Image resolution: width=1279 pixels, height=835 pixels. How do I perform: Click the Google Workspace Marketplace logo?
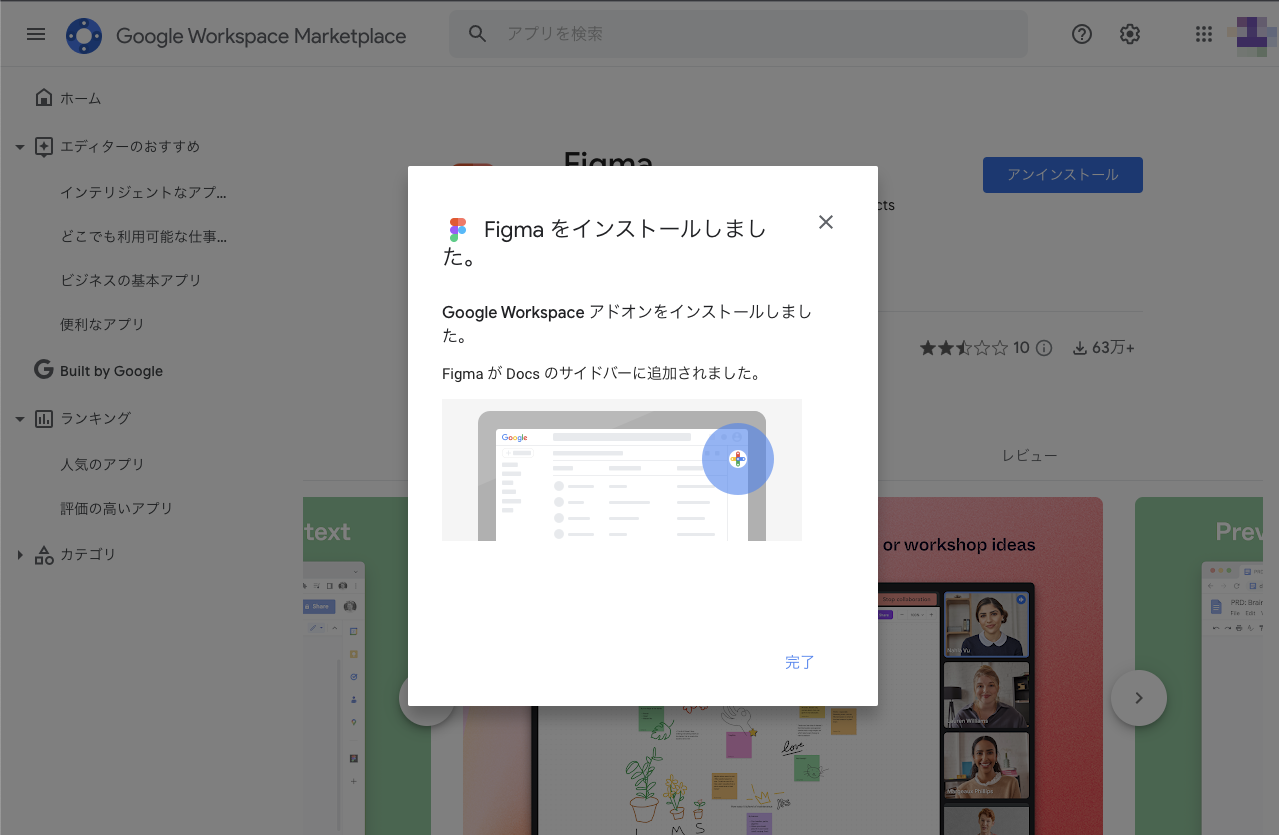(84, 34)
